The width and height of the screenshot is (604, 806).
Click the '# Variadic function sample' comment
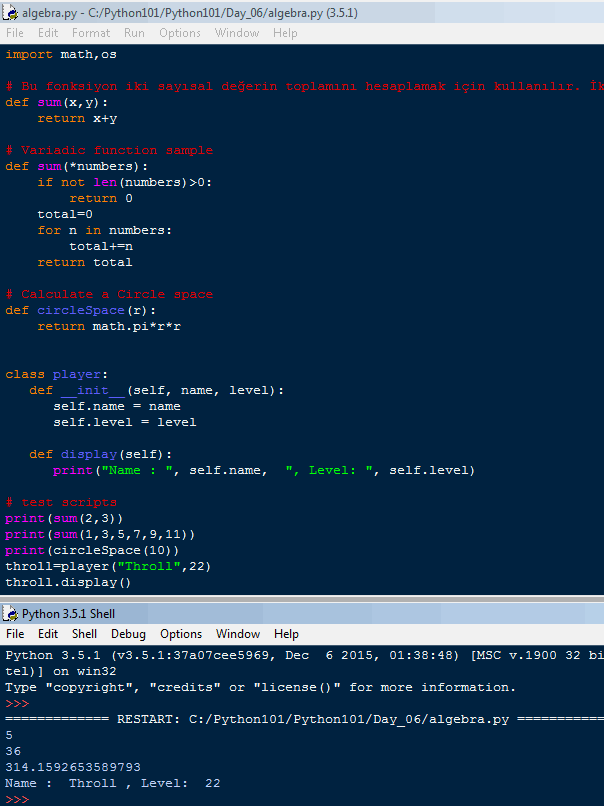point(109,150)
